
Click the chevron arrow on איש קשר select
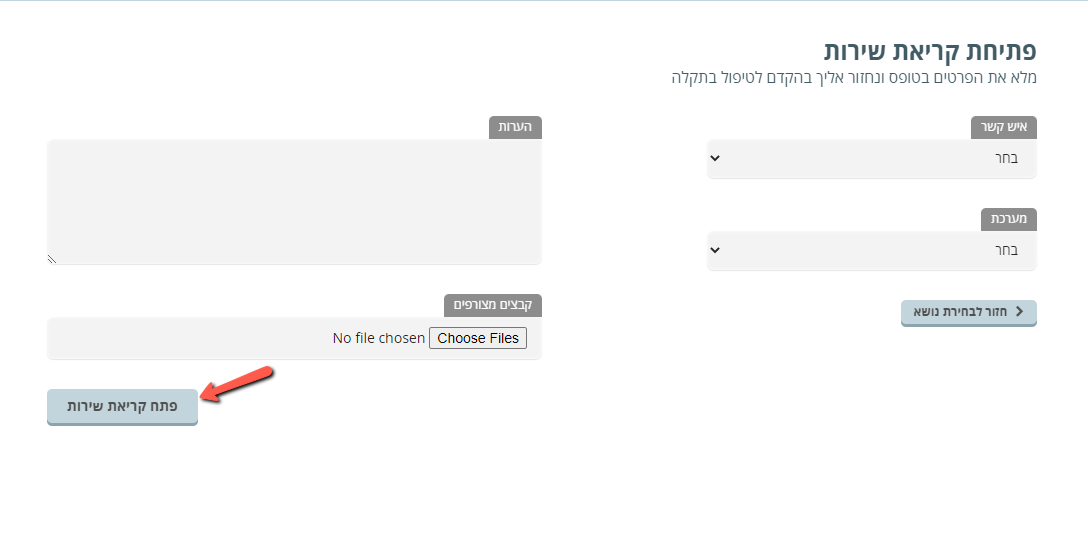[x=716, y=157]
